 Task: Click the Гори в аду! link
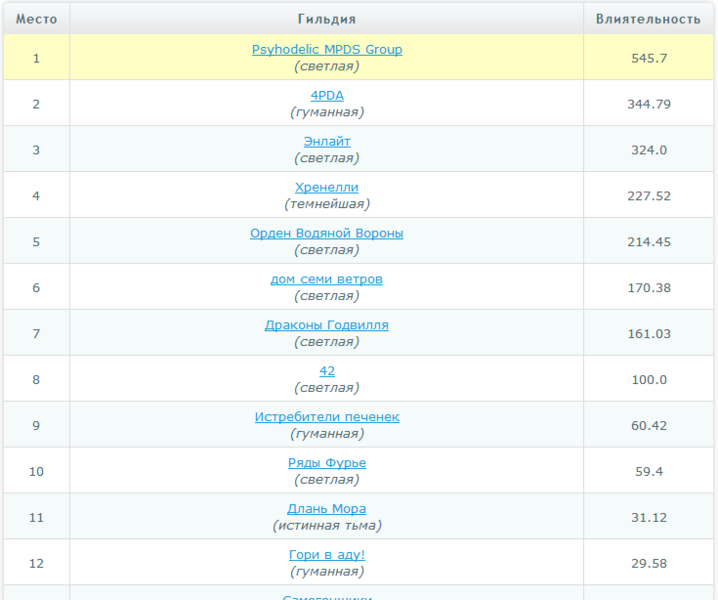[326, 556]
